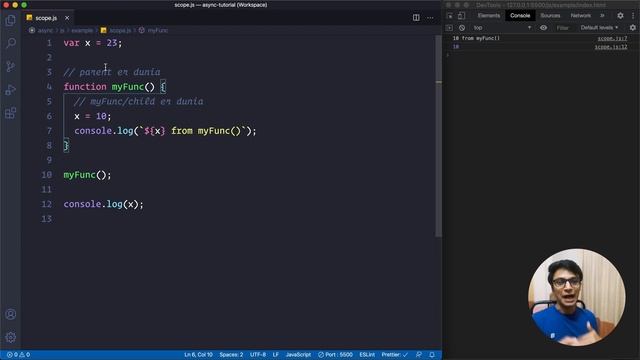Open the Search view in activity bar
Image resolution: width=640 pixels, height=360 pixels.
[x=11, y=43]
